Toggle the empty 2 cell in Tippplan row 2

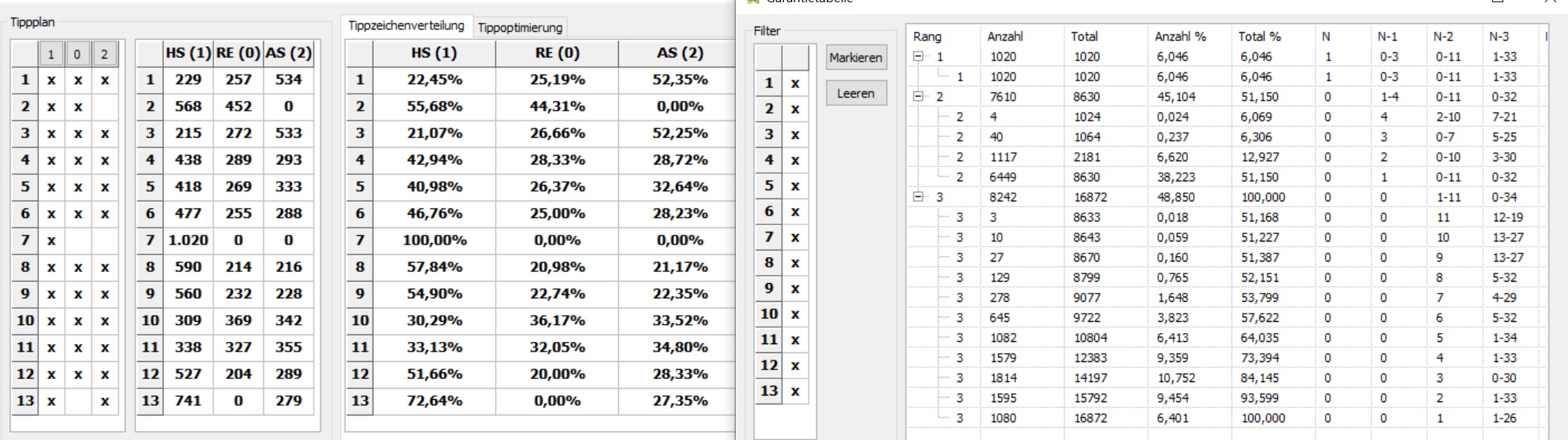click(x=105, y=106)
